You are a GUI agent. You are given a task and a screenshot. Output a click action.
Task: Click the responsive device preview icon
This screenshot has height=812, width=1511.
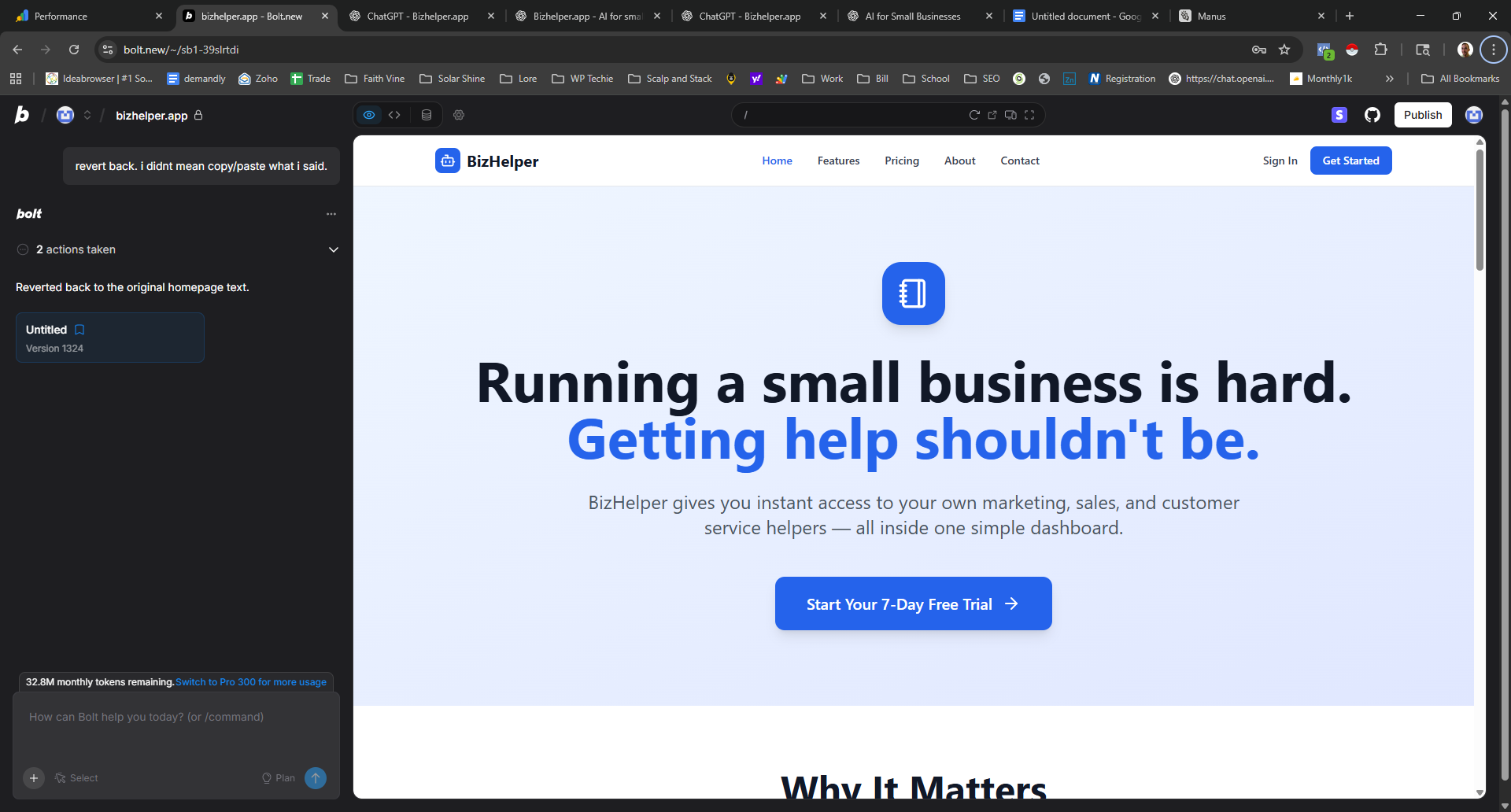click(1010, 115)
